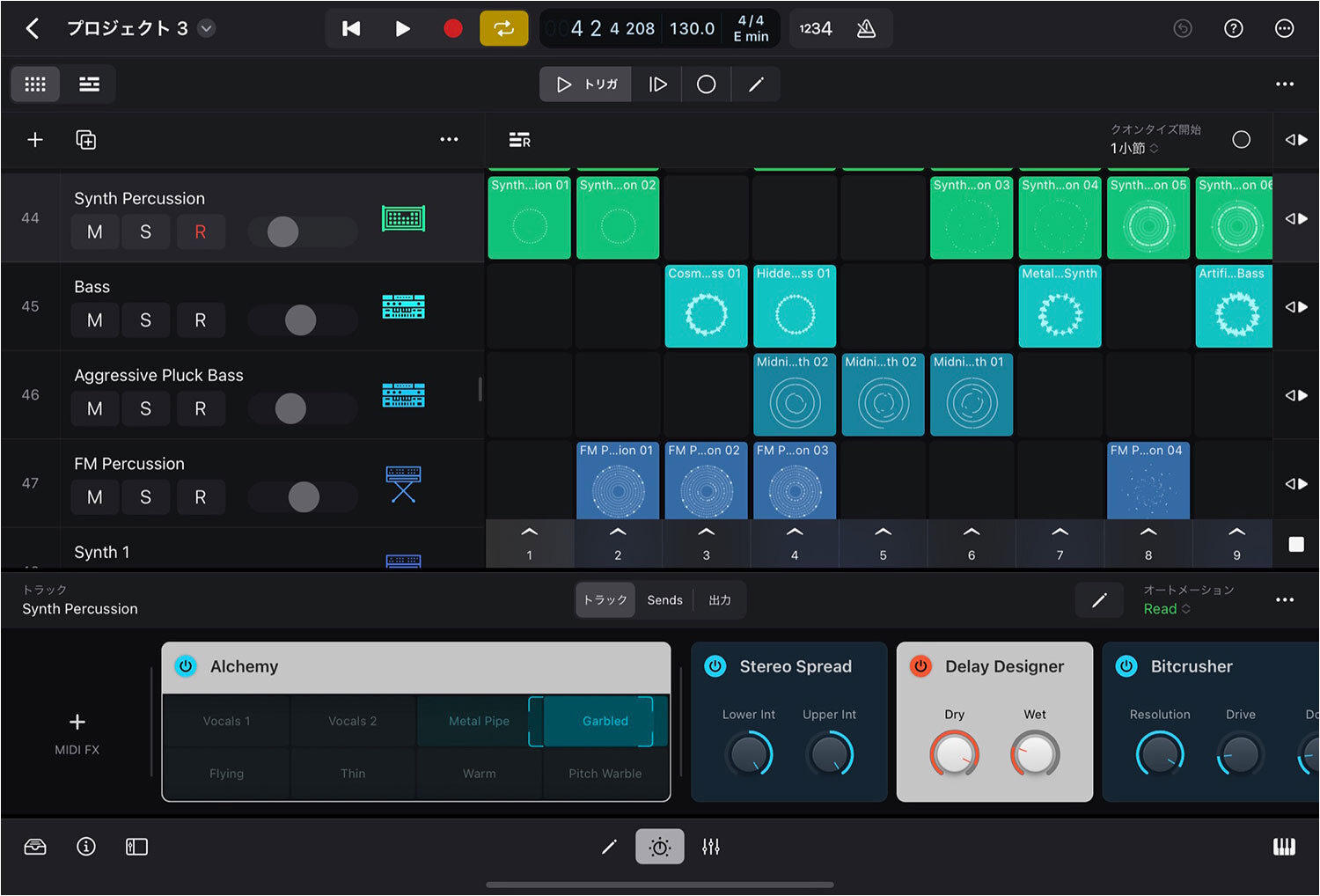Open the mixer faders icon in bottom bar
This screenshot has height=896, width=1320.
tap(711, 847)
